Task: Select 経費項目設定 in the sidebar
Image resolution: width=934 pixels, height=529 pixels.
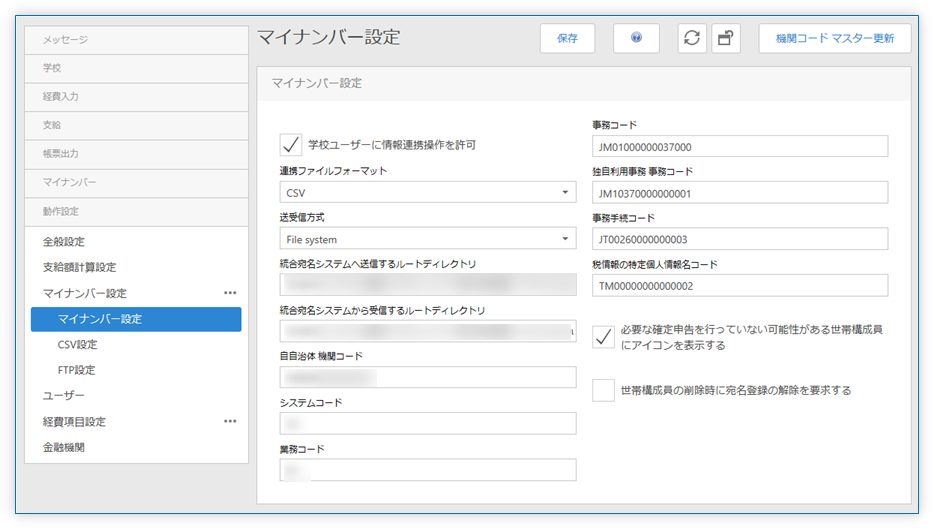Action: tap(74, 422)
